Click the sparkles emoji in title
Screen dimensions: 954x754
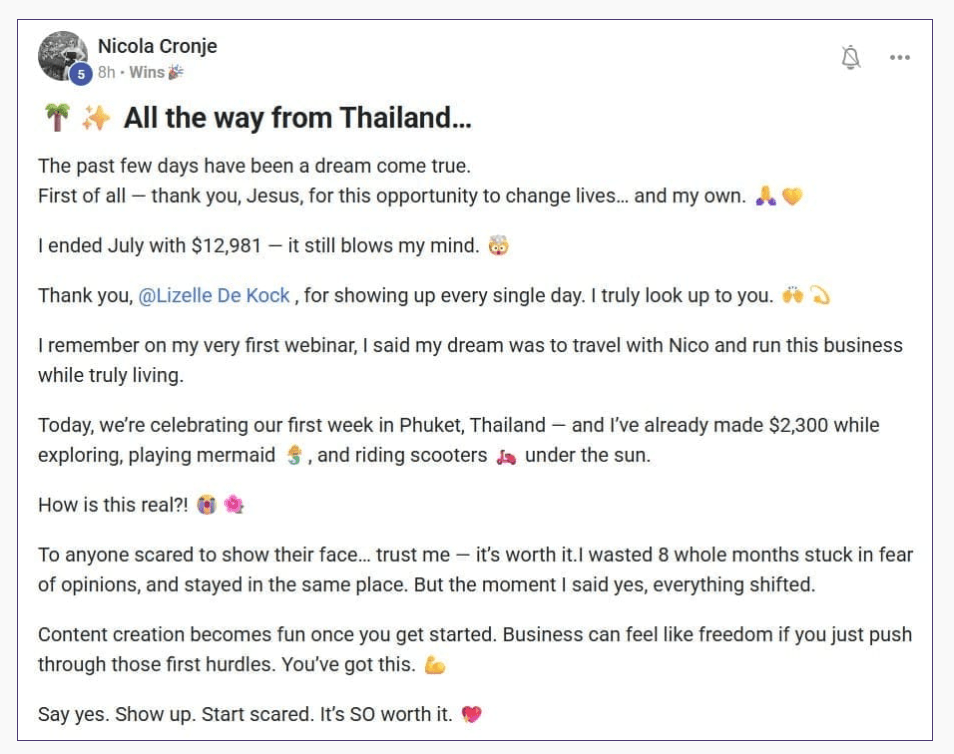pyautogui.click(x=96, y=119)
